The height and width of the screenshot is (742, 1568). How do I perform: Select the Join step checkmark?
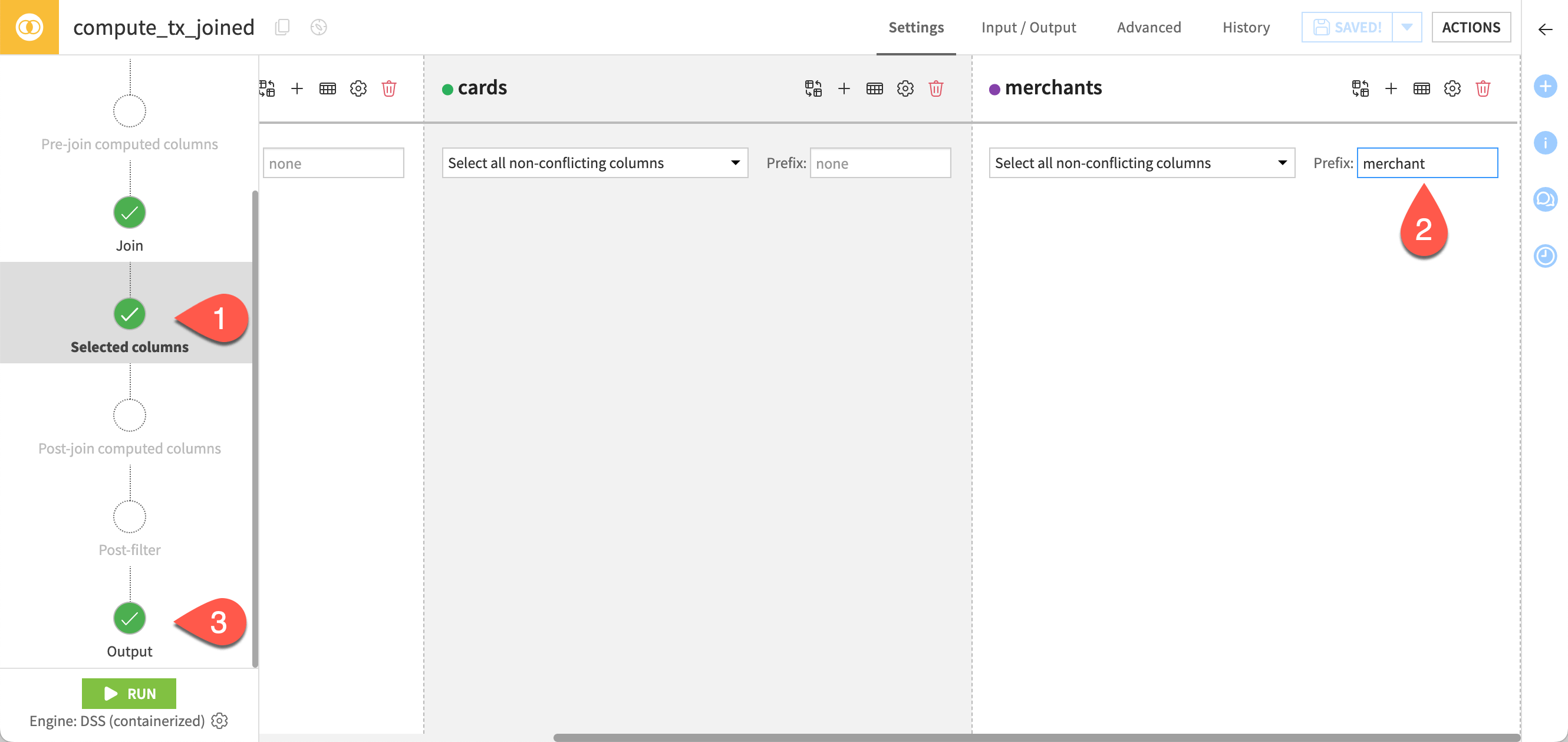129,212
